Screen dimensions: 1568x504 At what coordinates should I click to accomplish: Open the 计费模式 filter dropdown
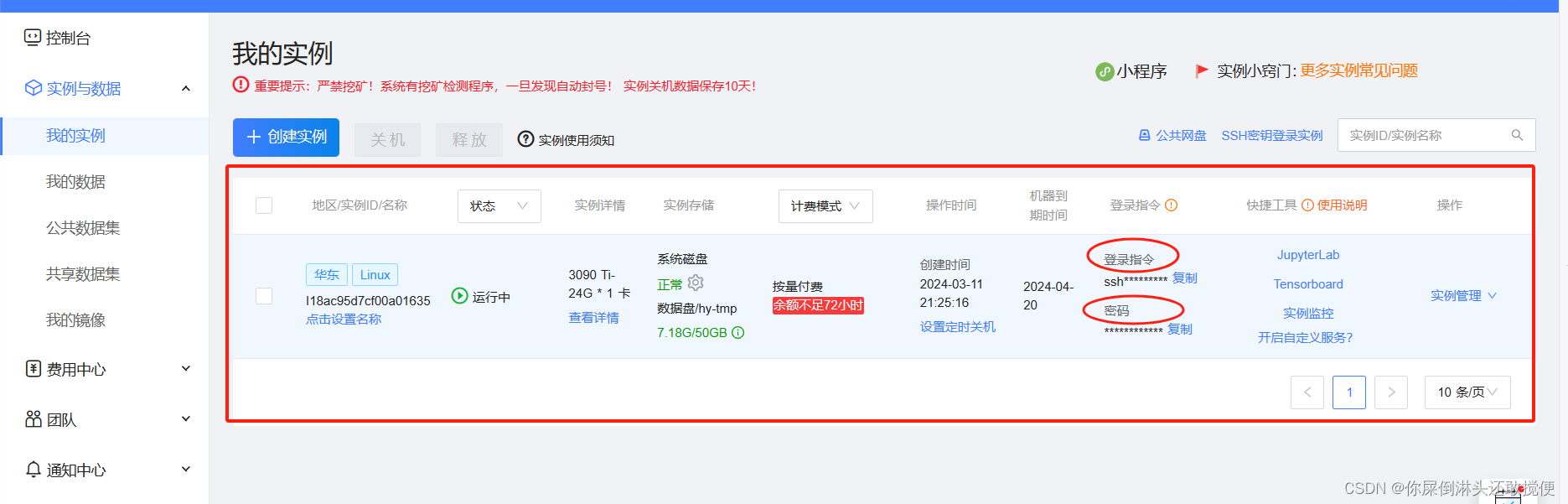(825, 206)
